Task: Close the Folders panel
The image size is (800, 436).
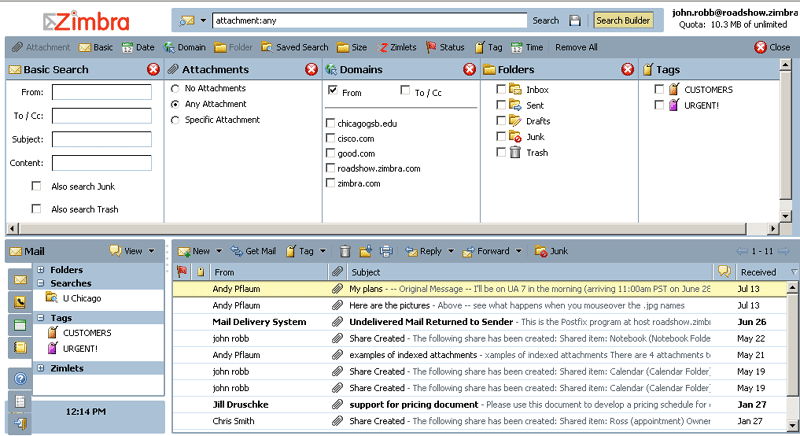Action: (628, 69)
